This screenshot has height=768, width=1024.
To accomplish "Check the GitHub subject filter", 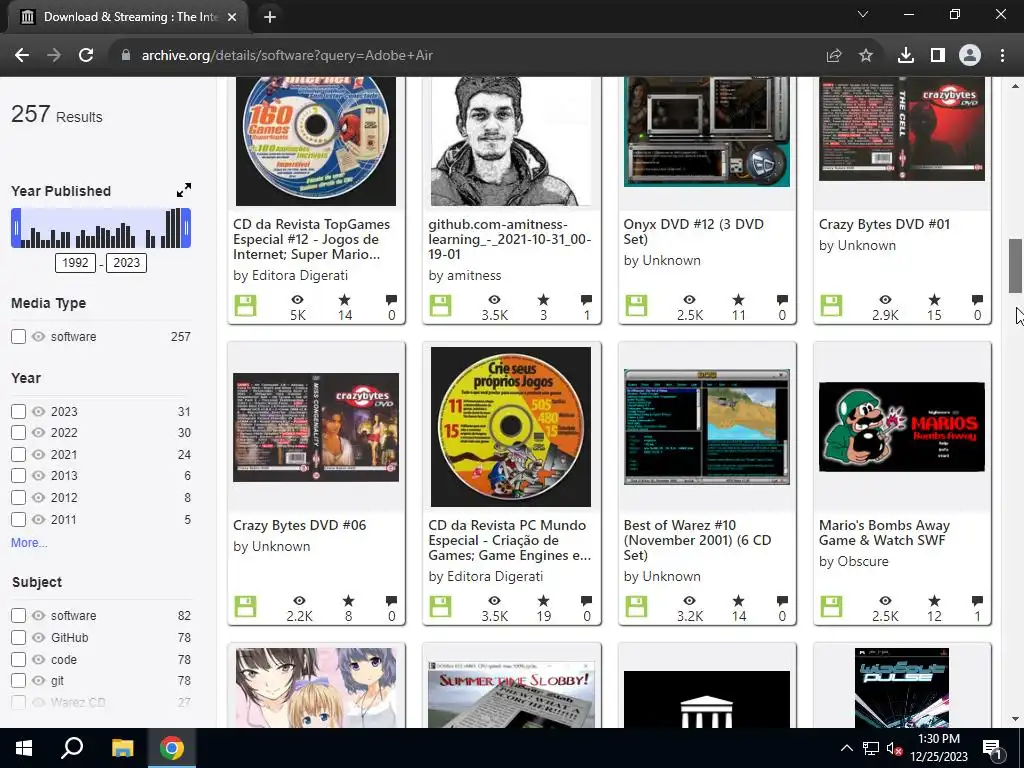I will (x=18, y=637).
